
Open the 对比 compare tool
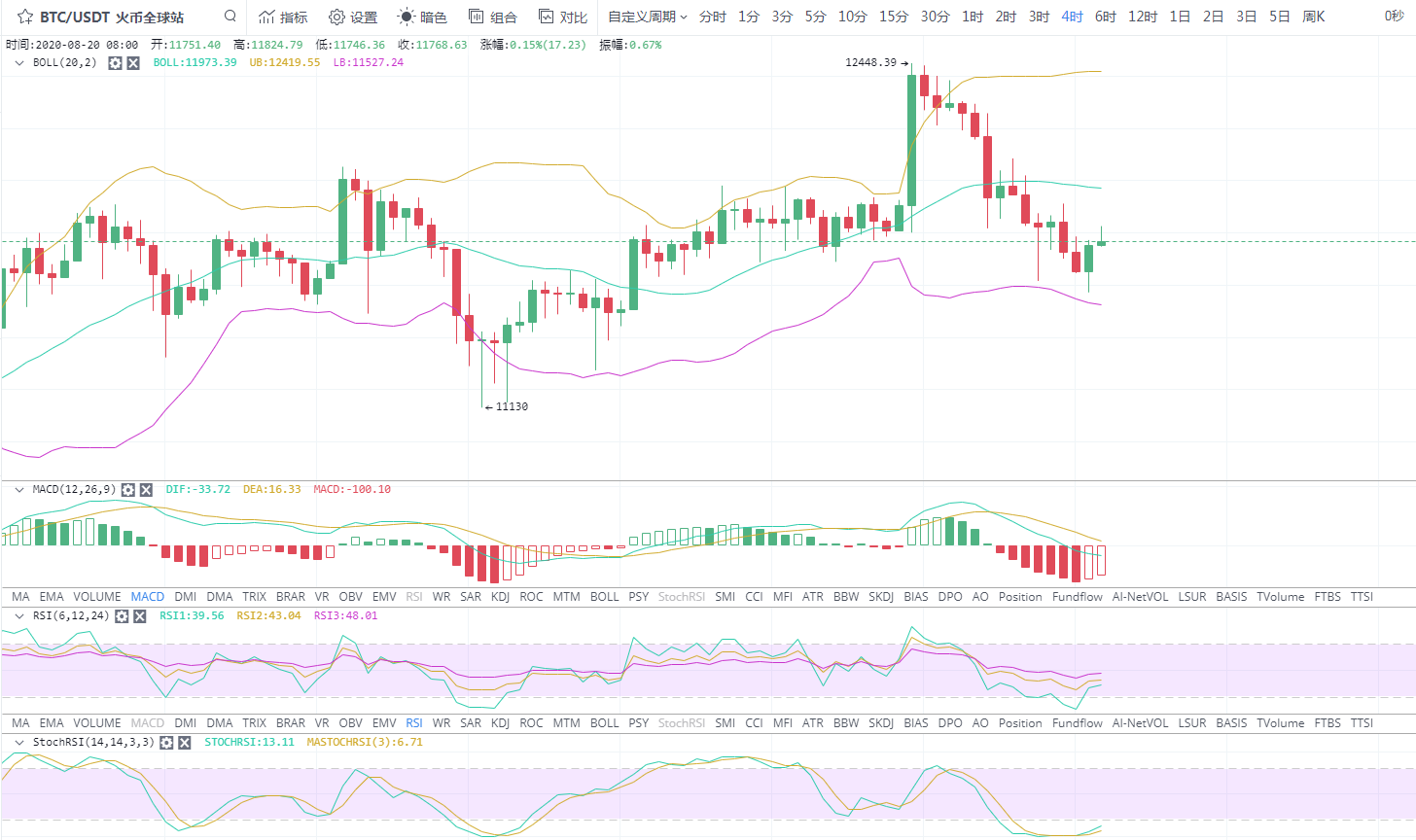click(x=563, y=17)
